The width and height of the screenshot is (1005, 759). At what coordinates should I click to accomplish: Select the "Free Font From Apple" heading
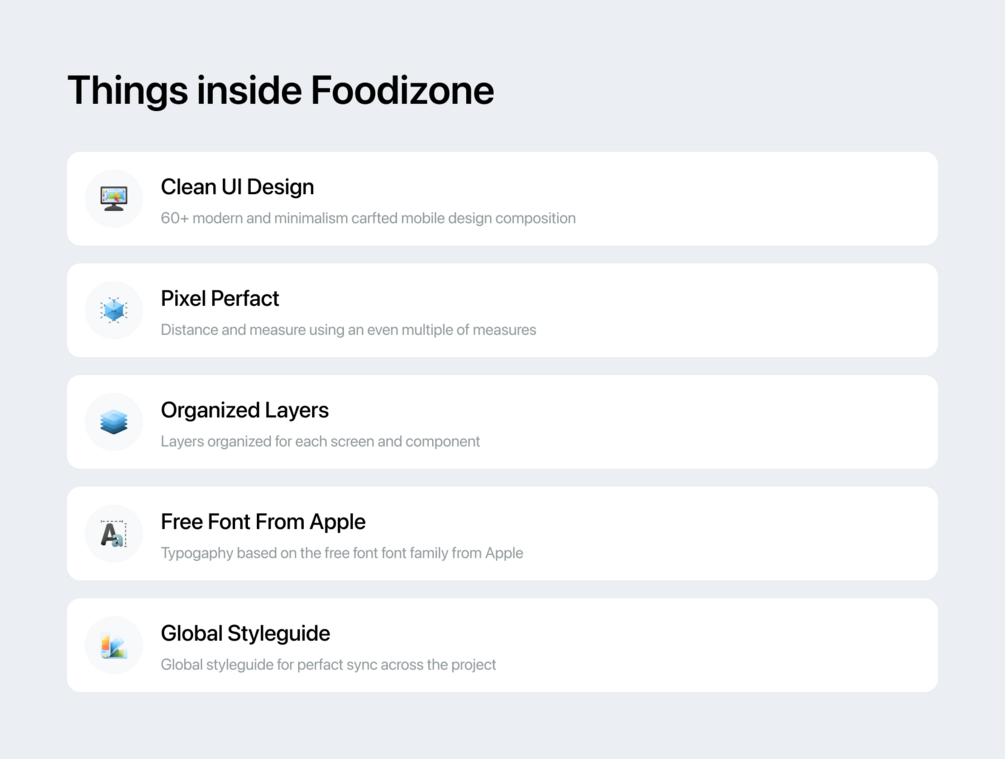click(263, 522)
